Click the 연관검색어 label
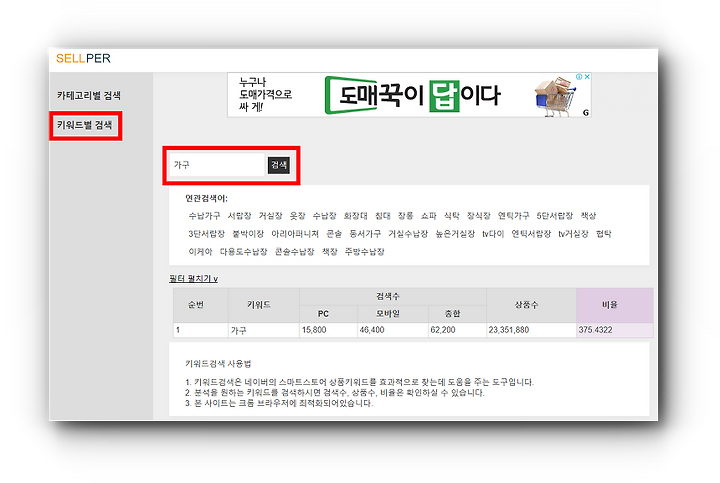Image resolution: width=720 pixels, height=483 pixels. (206, 198)
